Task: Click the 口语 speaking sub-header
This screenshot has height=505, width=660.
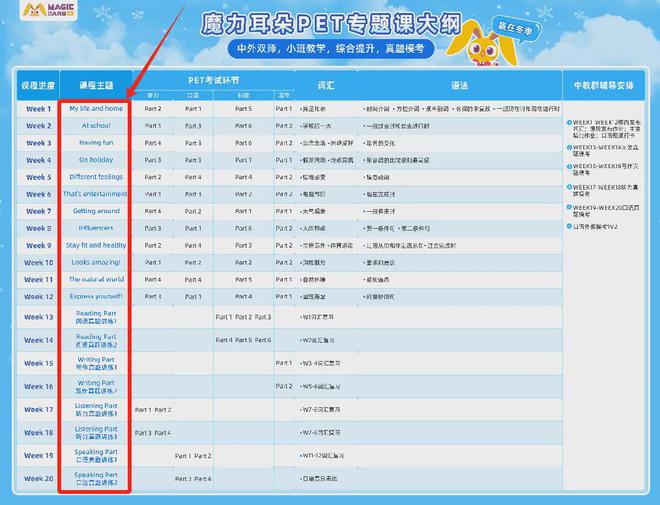Action: click(193, 96)
